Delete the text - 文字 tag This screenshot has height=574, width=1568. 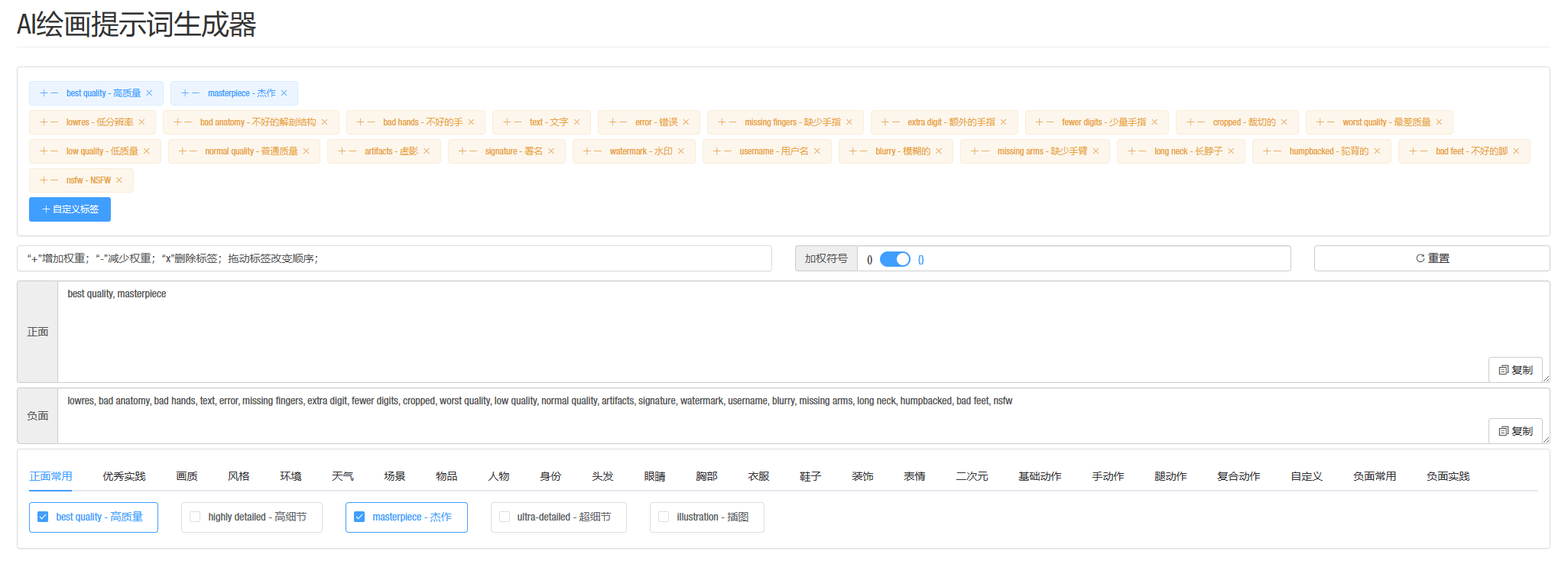tap(576, 122)
